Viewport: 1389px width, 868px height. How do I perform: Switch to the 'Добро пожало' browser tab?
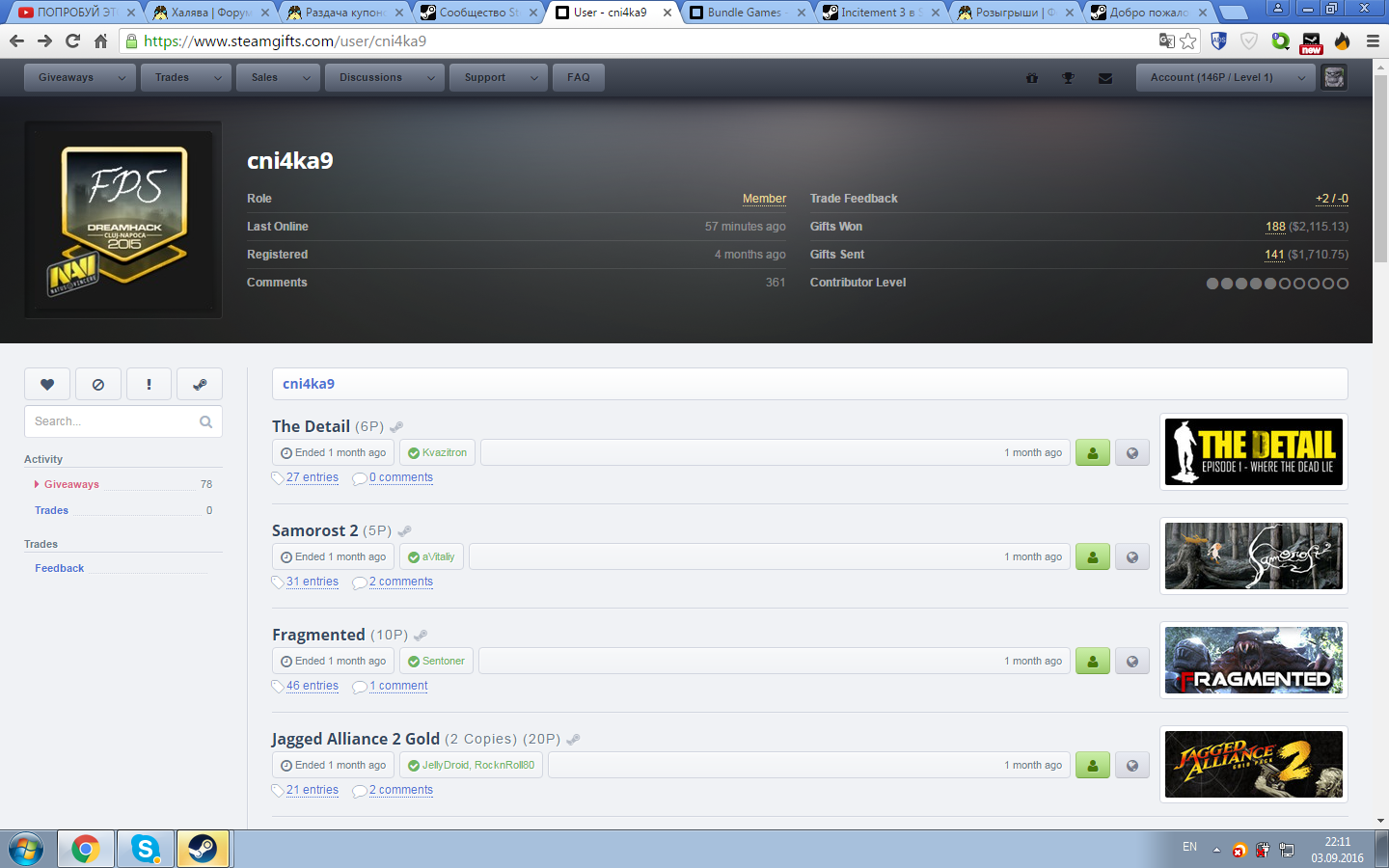click(x=1148, y=13)
